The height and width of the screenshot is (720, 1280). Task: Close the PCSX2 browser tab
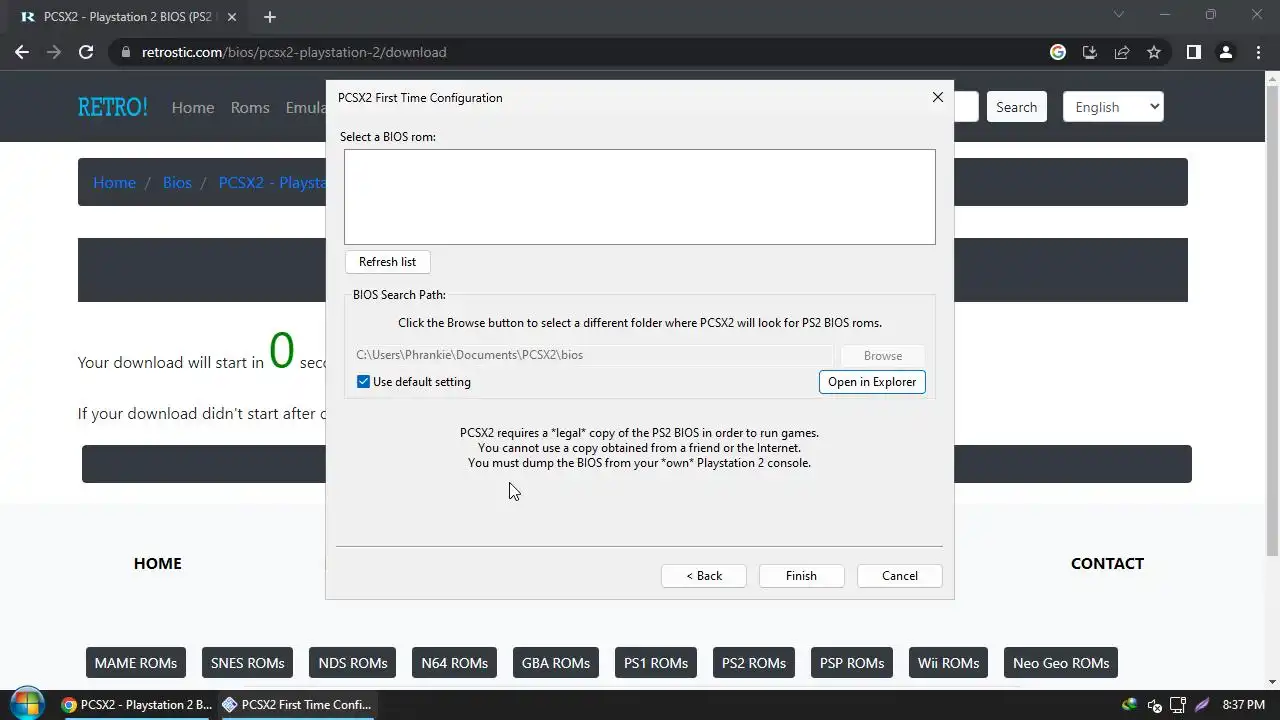[233, 17]
